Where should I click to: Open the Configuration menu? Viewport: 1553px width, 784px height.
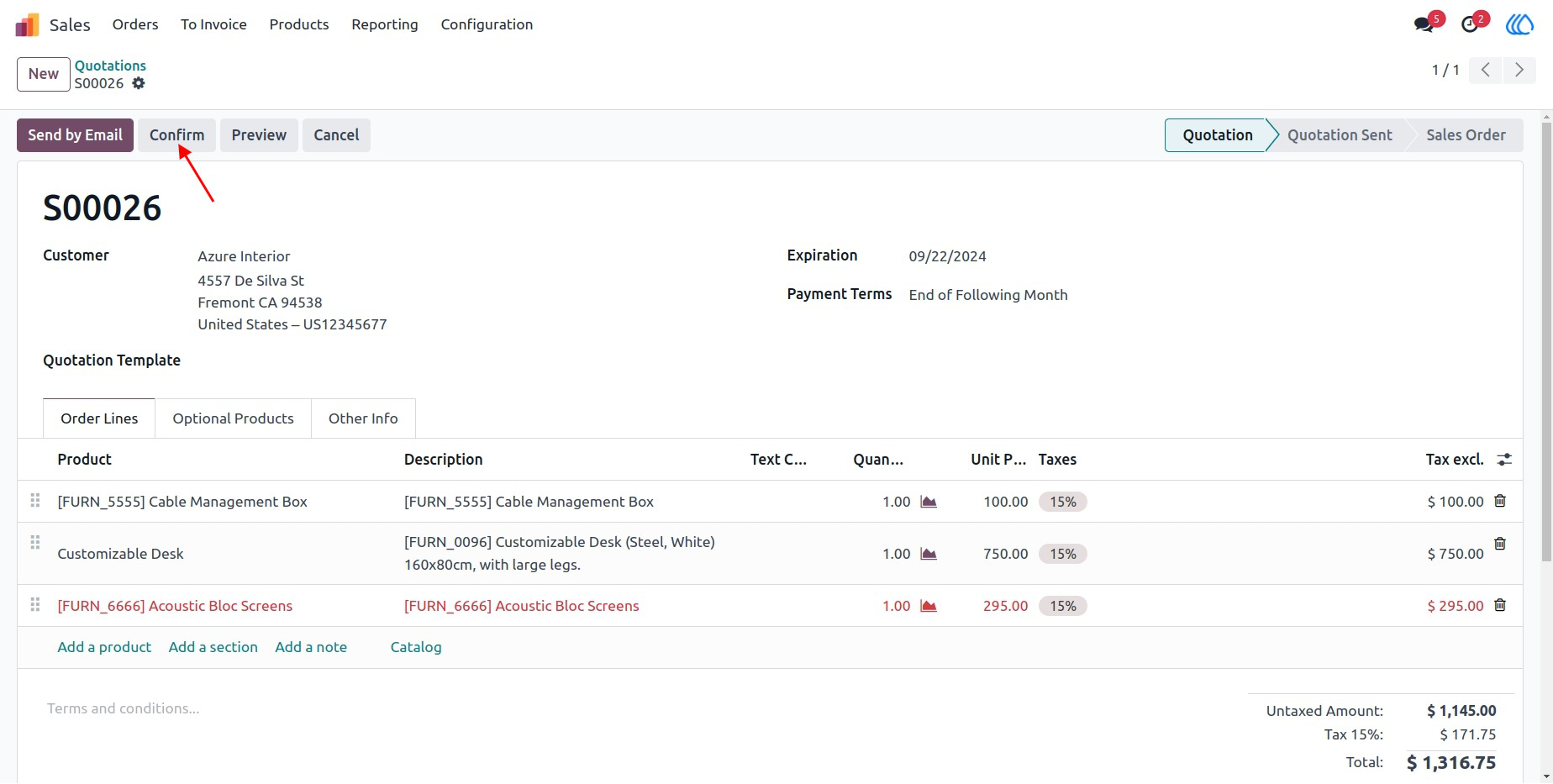(487, 24)
